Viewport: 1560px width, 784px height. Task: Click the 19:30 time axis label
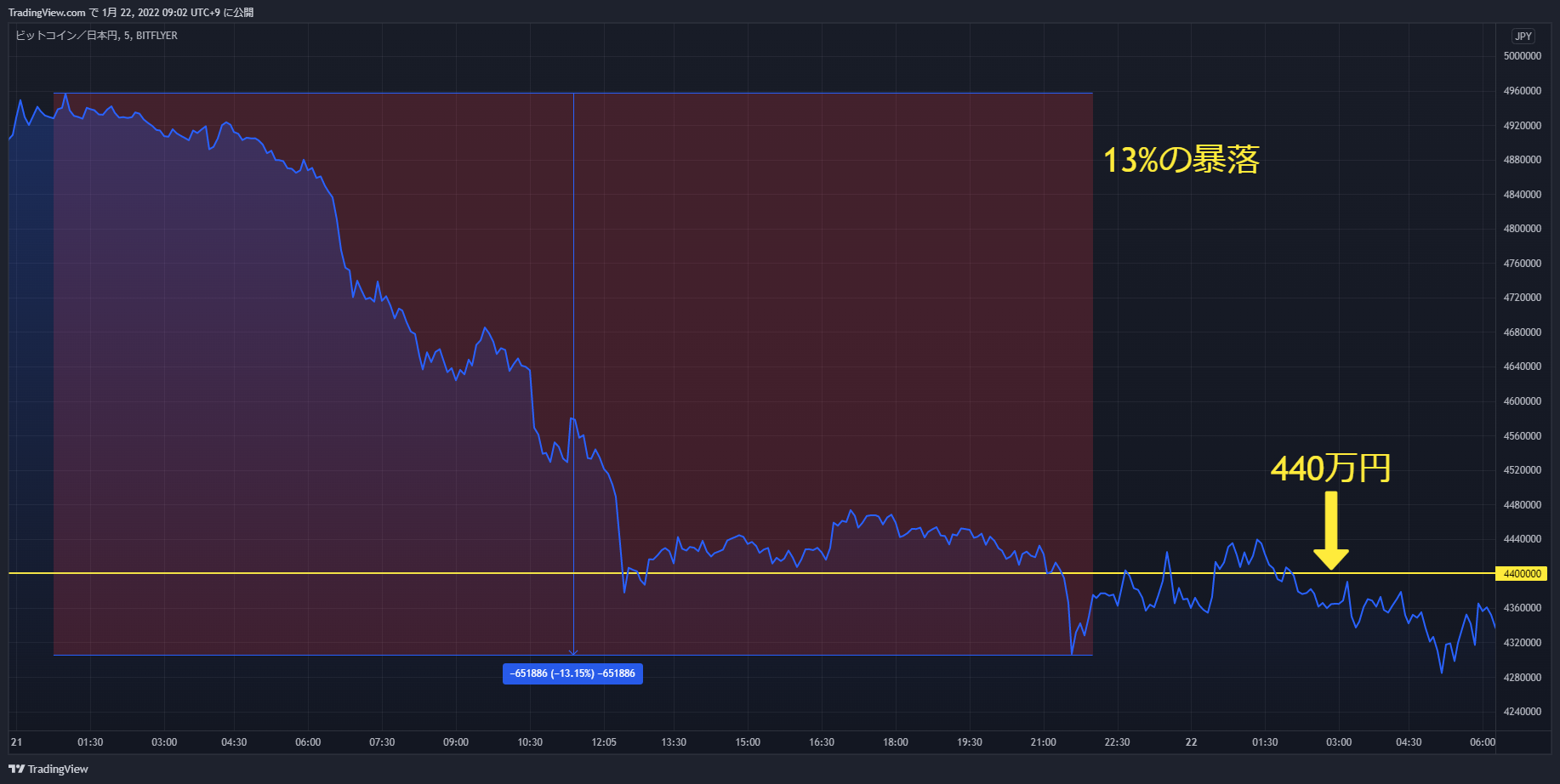970,742
